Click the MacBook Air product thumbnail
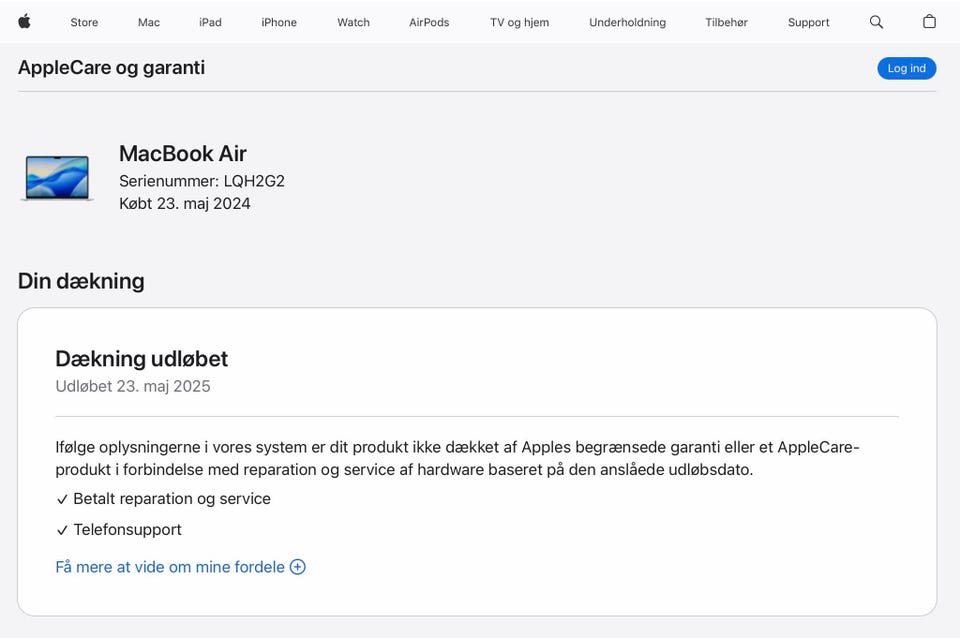This screenshot has height=638, width=960. [57, 178]
